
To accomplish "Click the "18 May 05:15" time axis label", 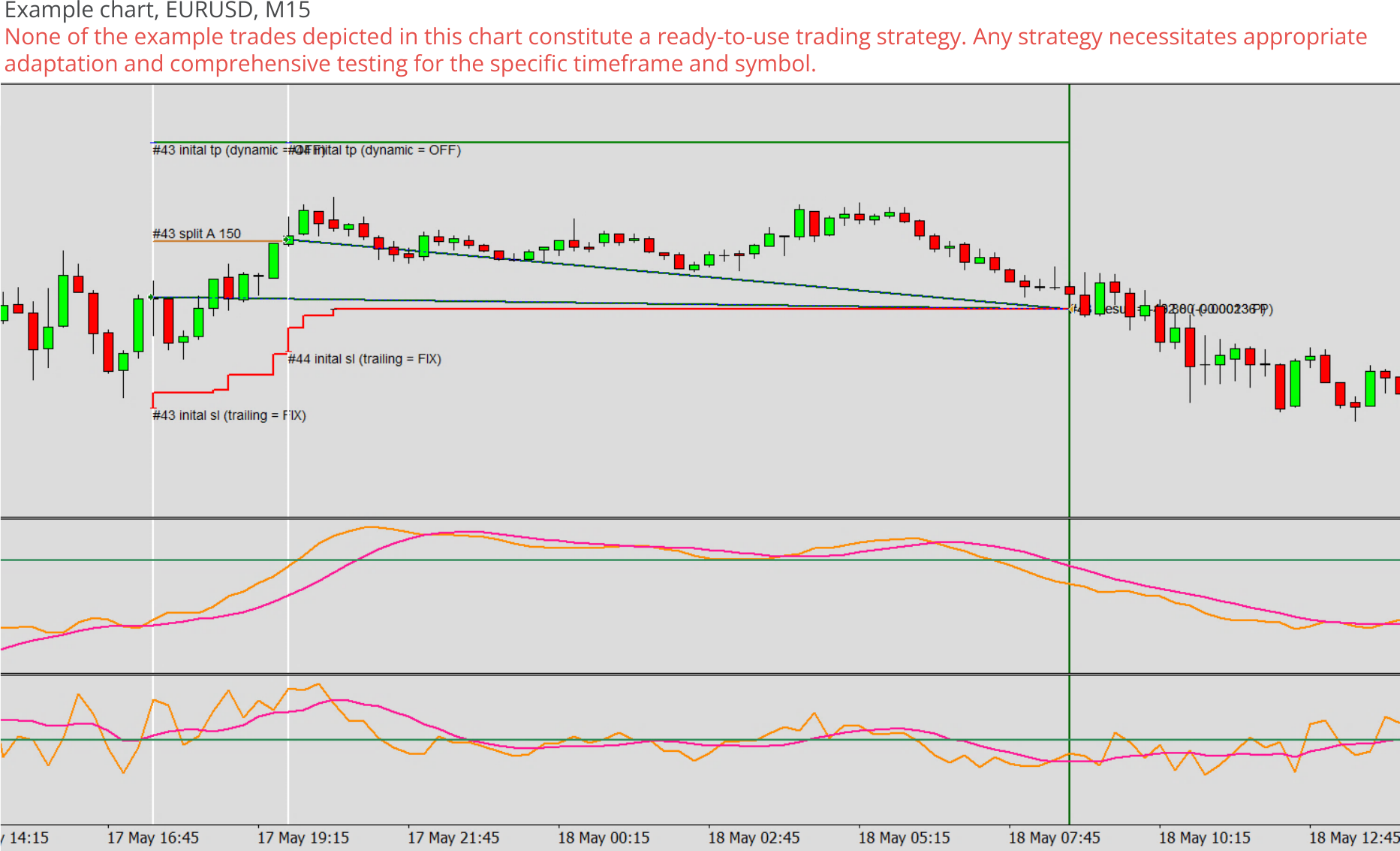I will 904,837.
